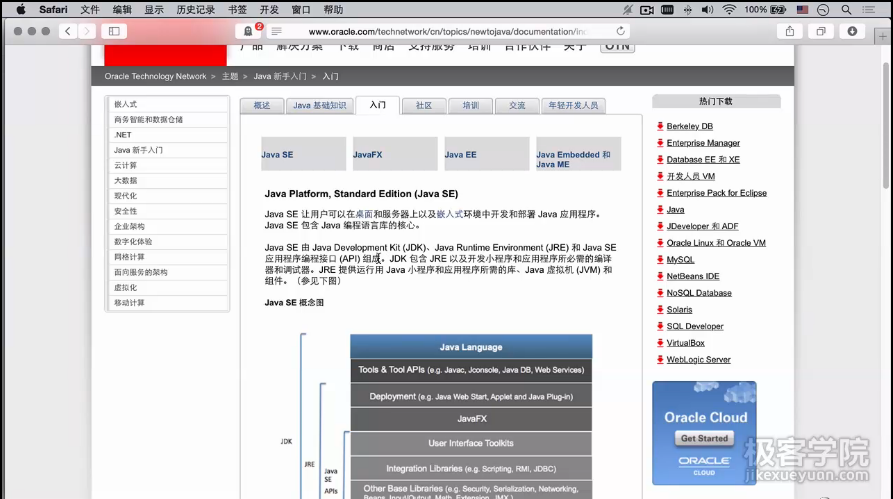Open the 开发 menu
Screen dimensions: 893x499
pos(269,10)
